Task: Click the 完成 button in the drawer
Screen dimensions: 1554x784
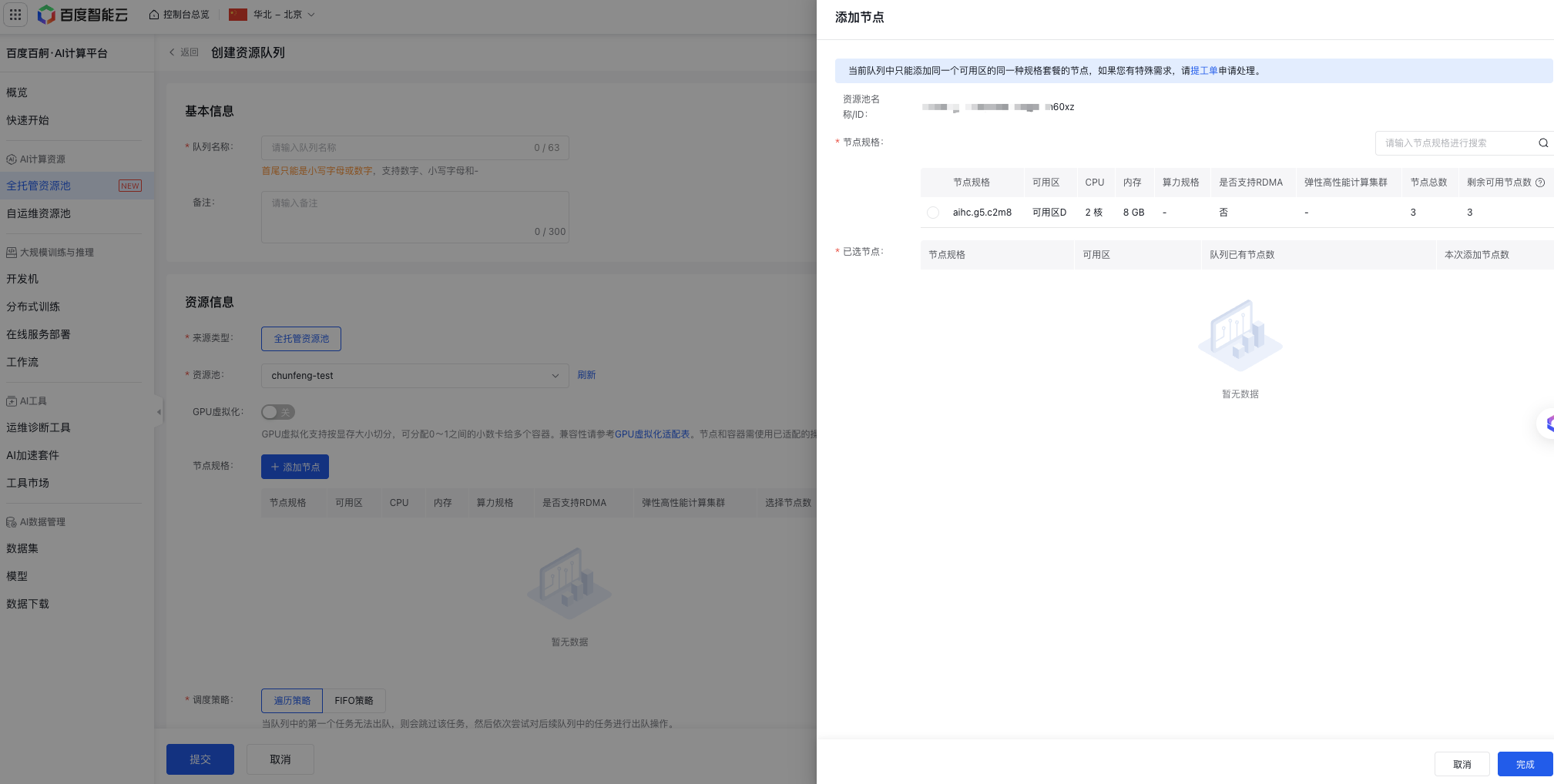Action: click(1524, 764)
